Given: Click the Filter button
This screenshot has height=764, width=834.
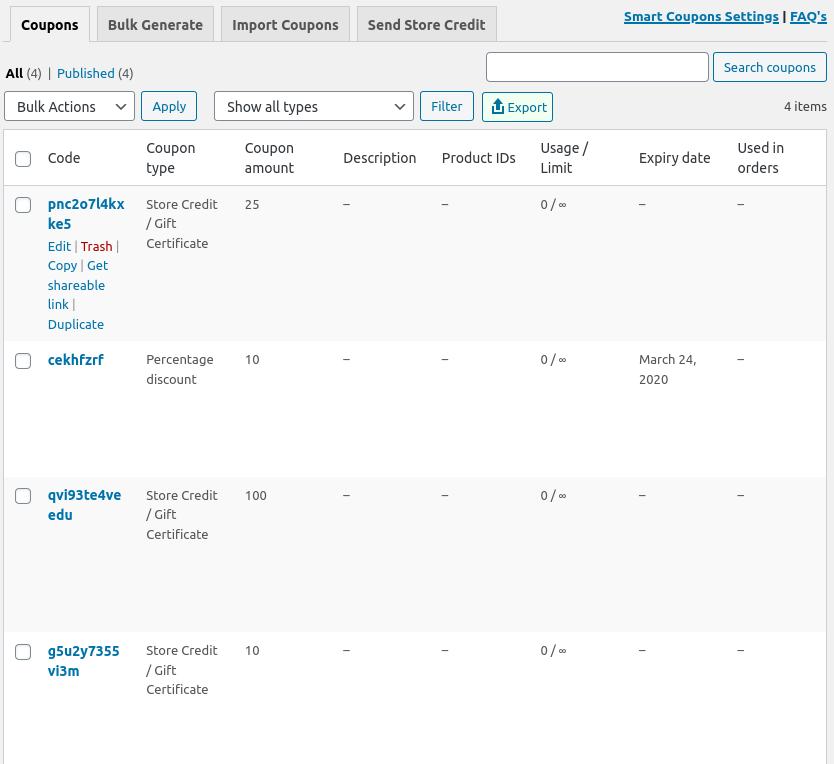Looking at the screenshot, I should (x=446, y=106).
